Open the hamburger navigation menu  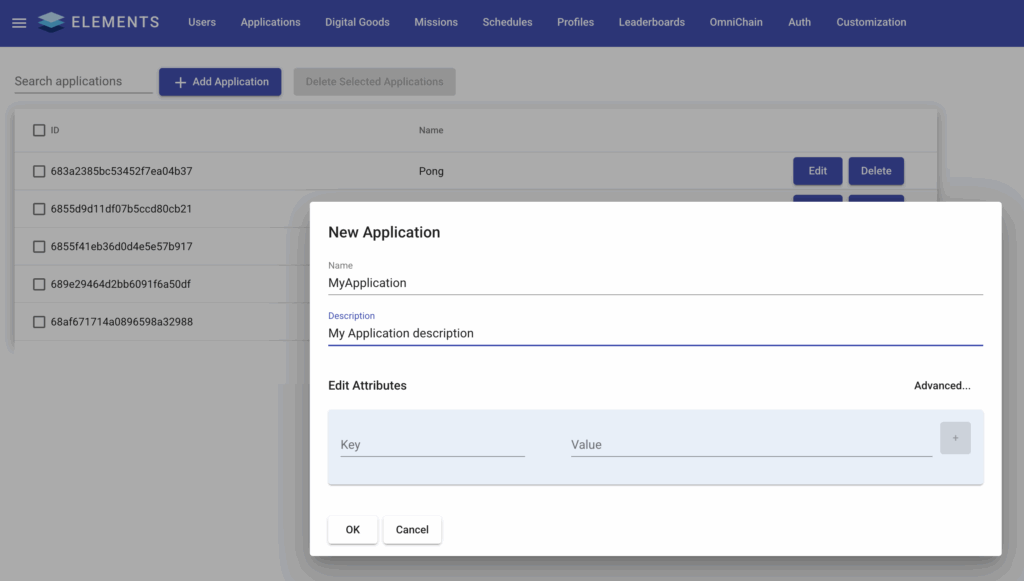pyautogui.click(x=19, y=23)
